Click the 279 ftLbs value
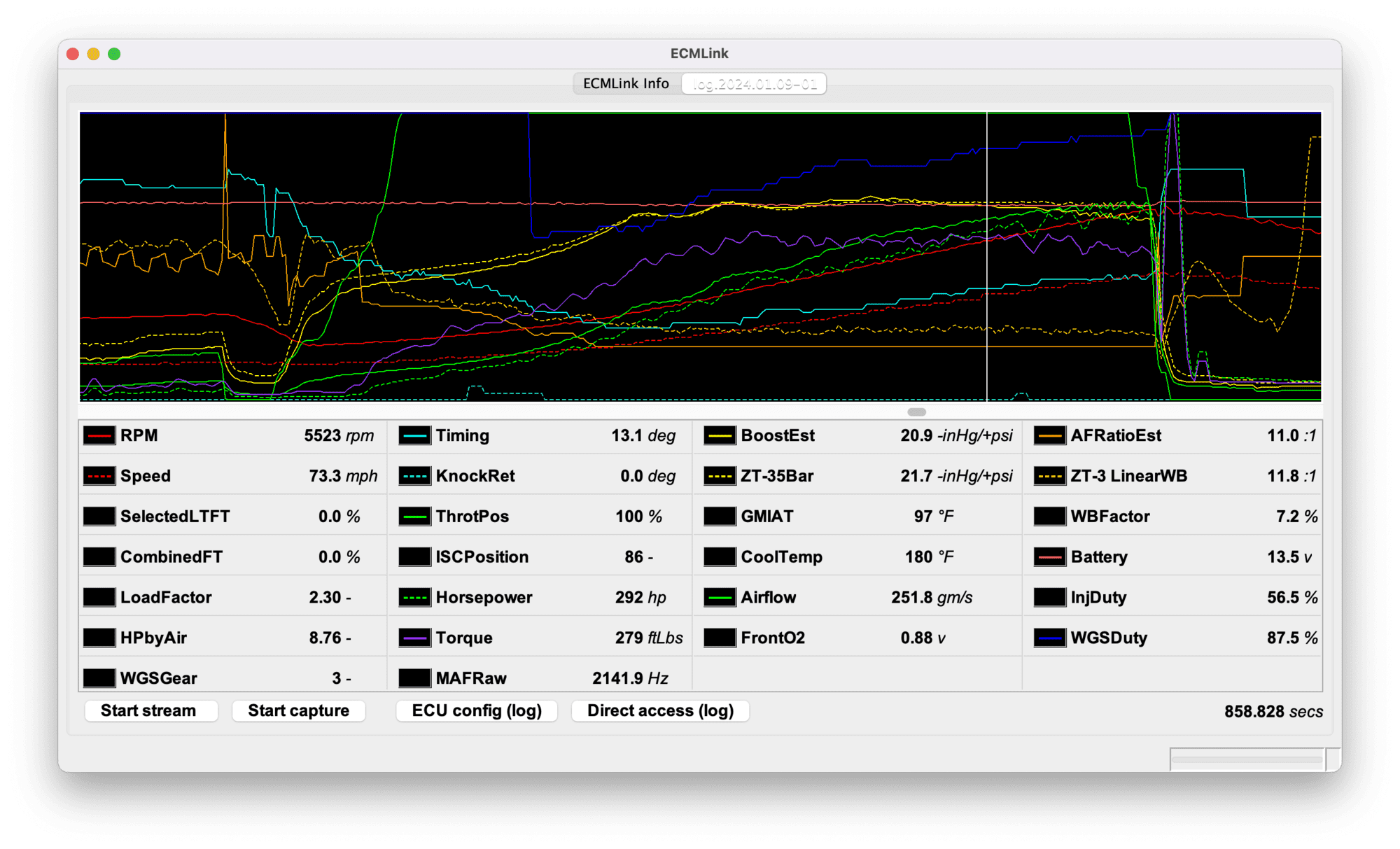The image size is (1400, 849). 649,638
